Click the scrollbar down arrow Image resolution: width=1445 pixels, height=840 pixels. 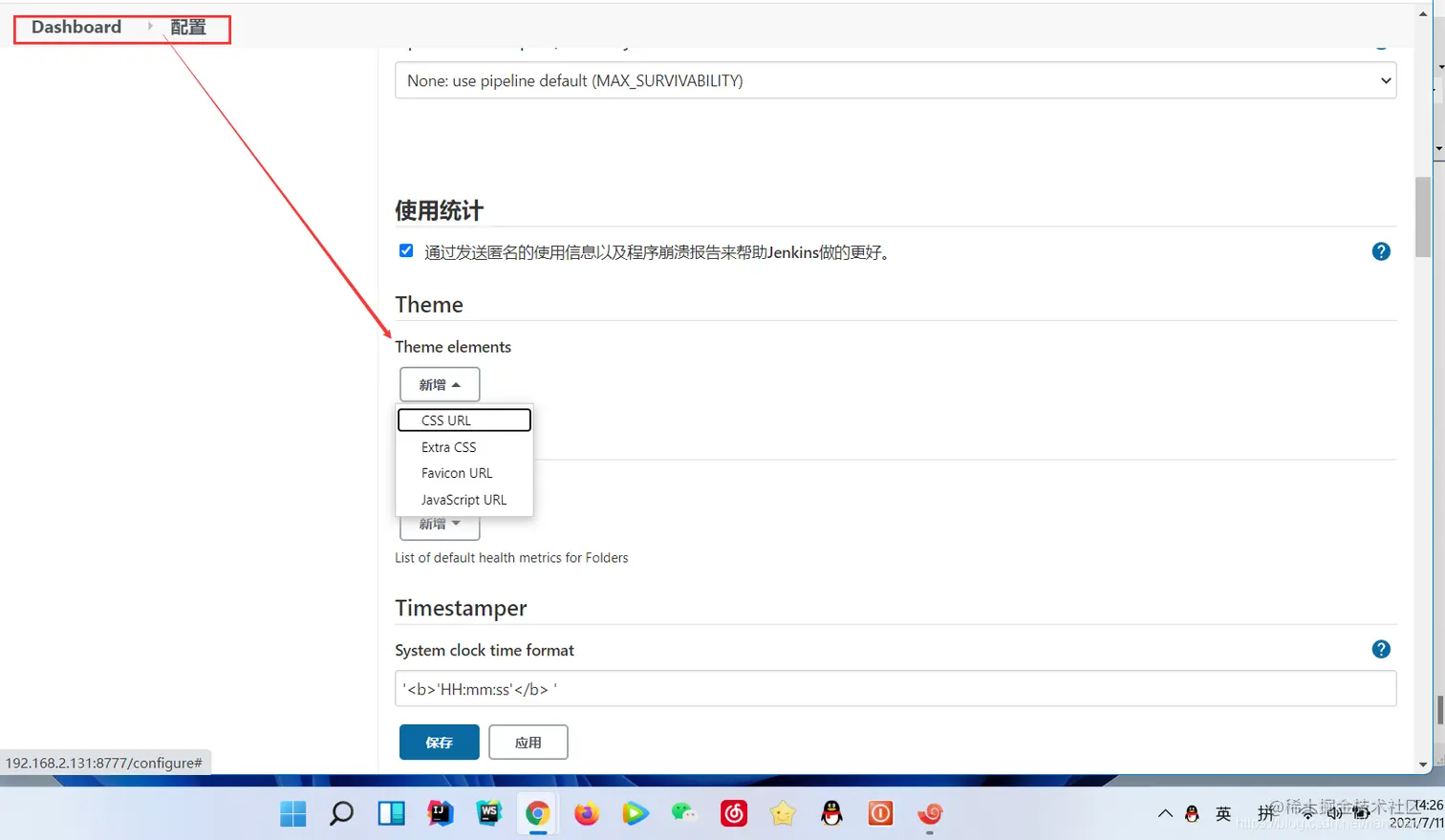[x=1423, y=765]
